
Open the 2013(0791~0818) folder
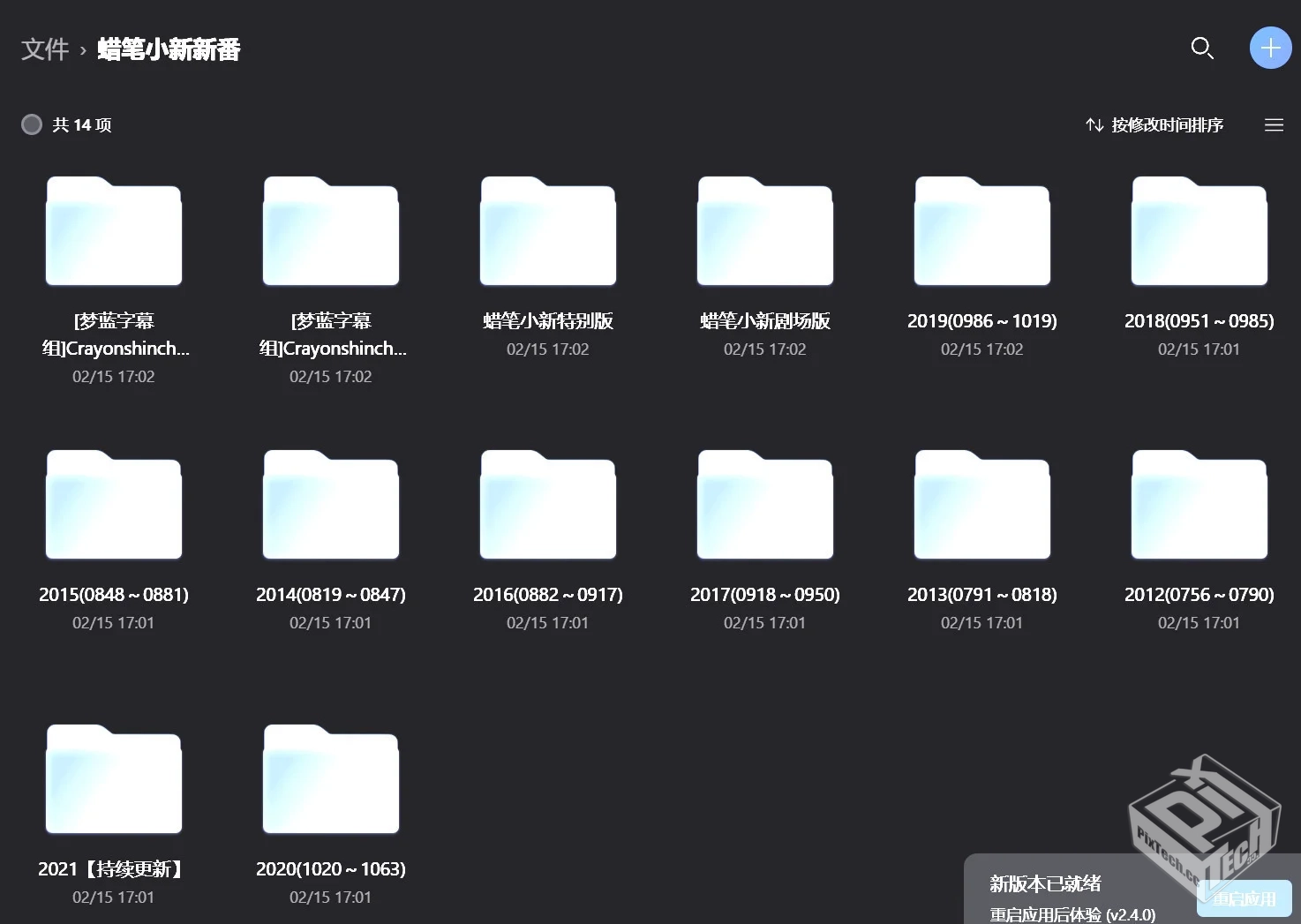tap(981, 505)
